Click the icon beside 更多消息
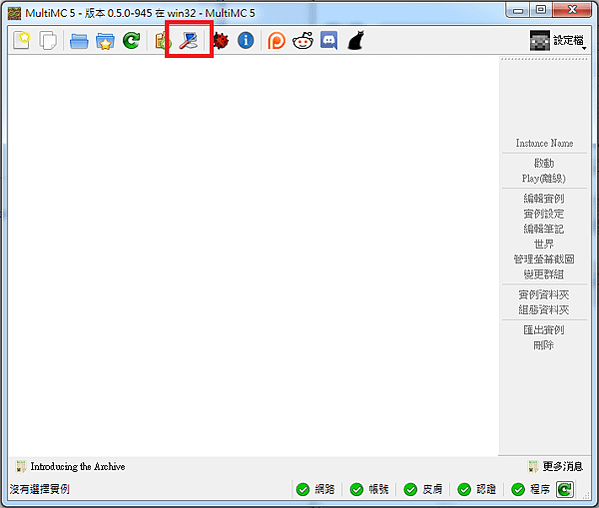Image resolution: width=599 pixels, height=508 pixels. 533,466
